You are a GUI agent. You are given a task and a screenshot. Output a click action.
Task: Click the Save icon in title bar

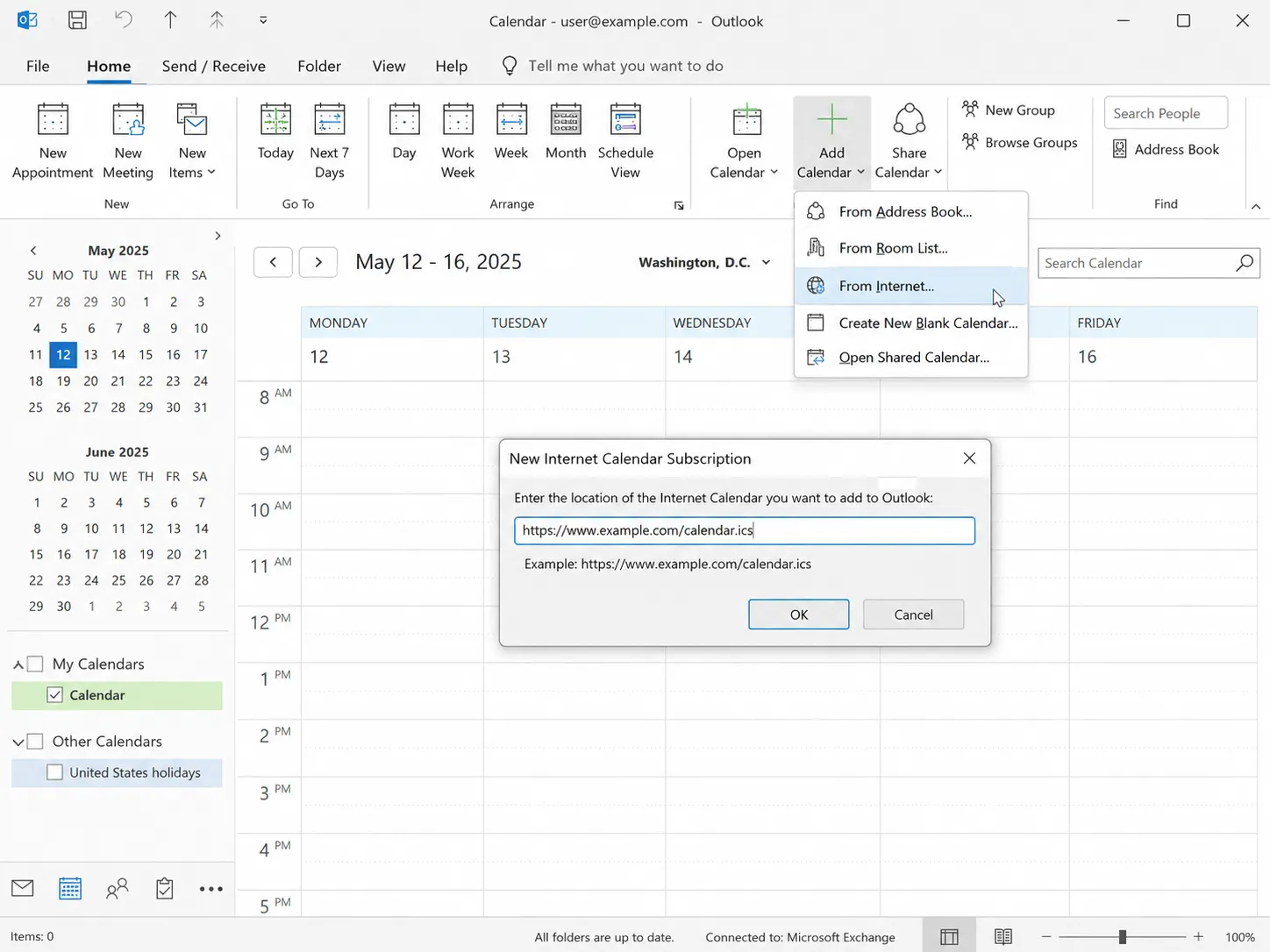[77, 20]
